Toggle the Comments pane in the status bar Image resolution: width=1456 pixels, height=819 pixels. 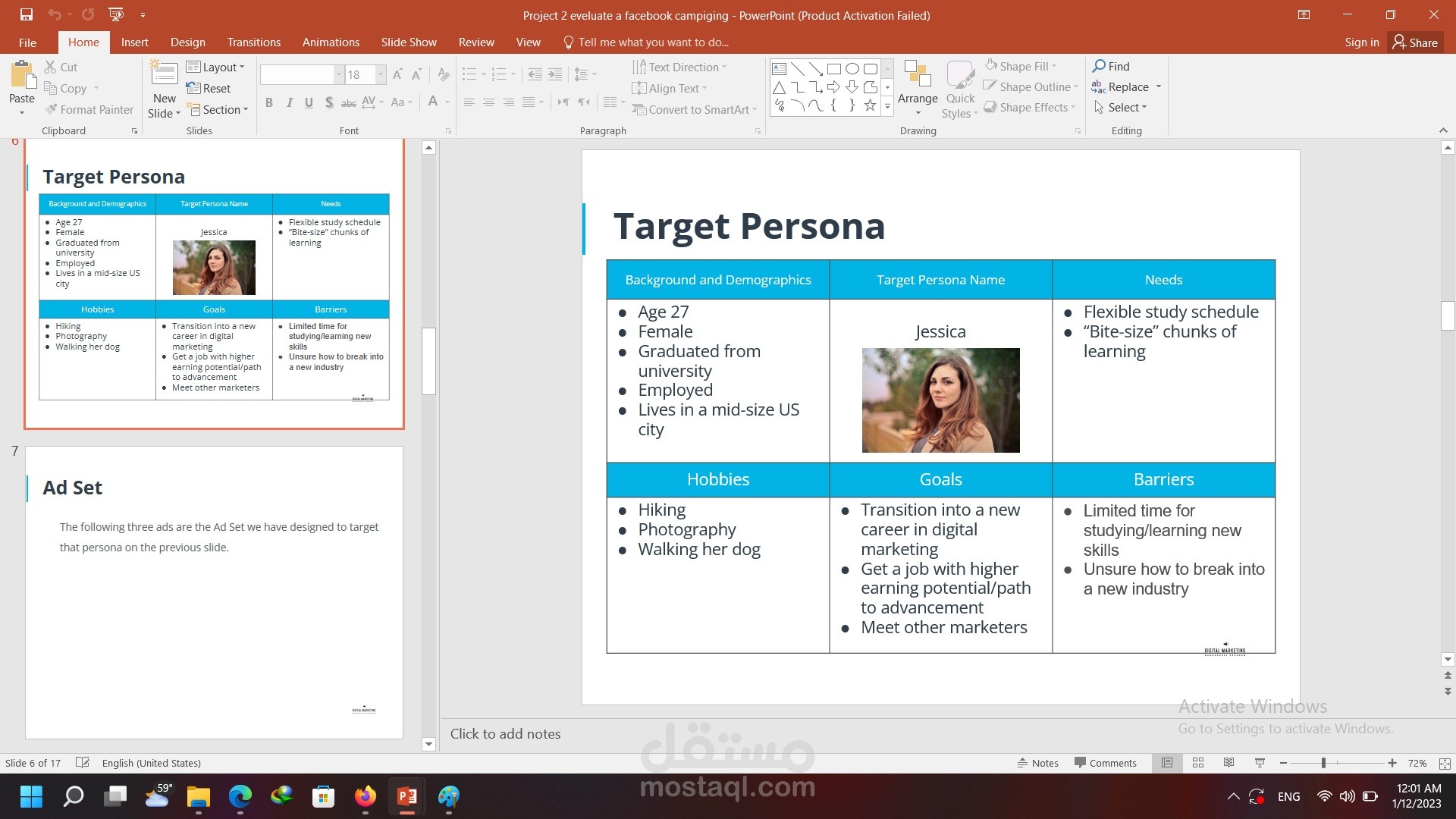tap(1105, 763)
